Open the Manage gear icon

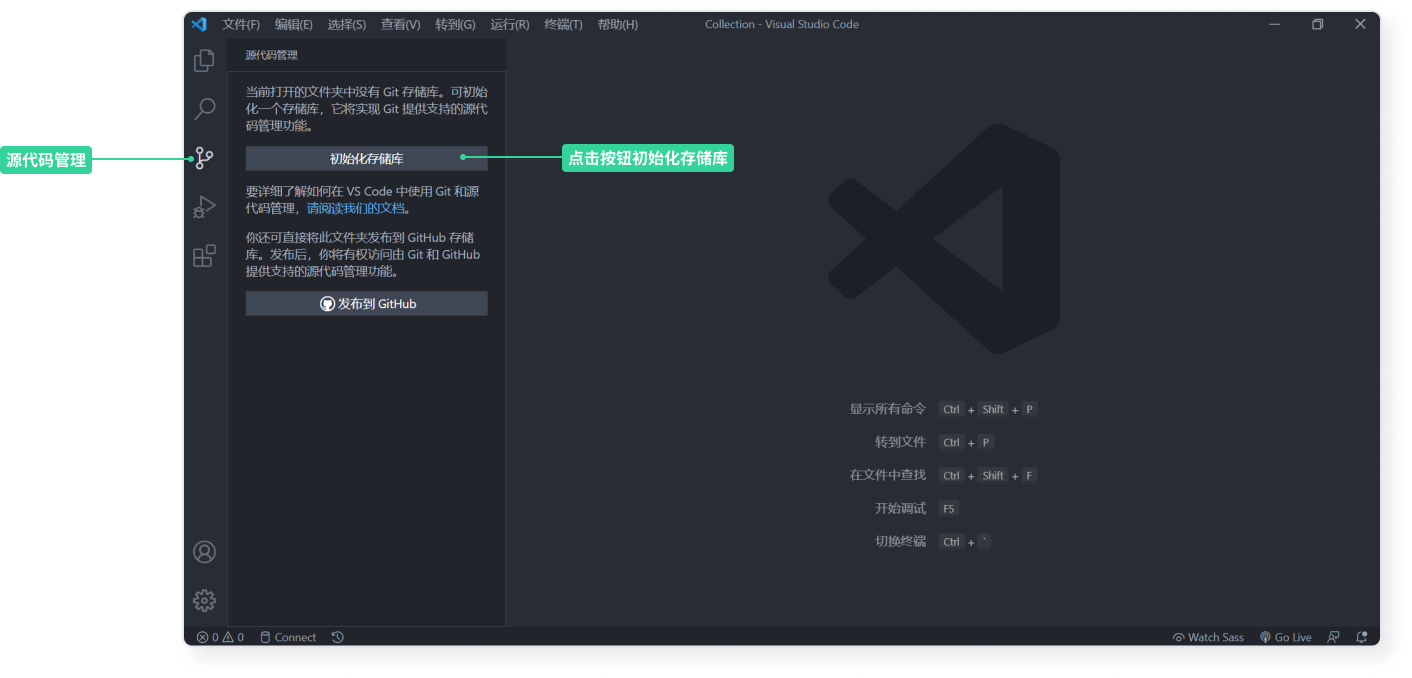[x=204, y=600]
